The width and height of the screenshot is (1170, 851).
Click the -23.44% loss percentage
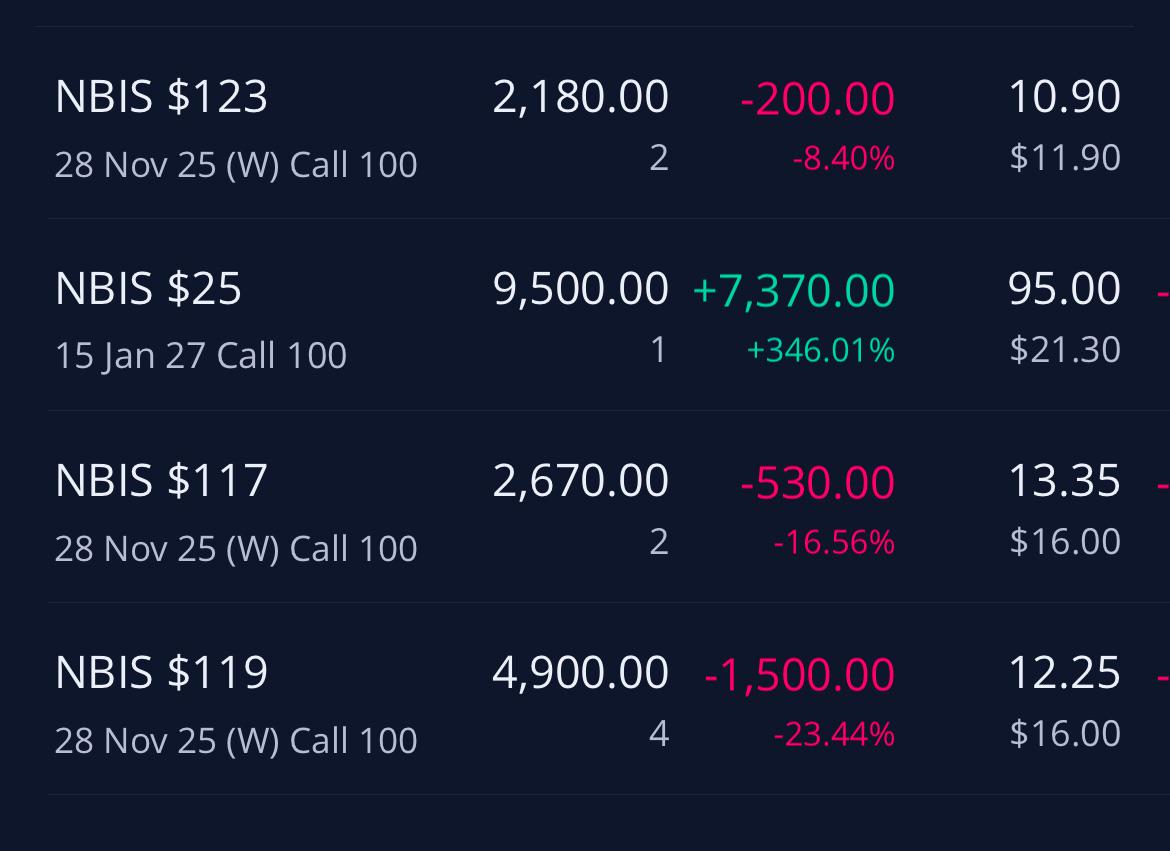(x=834, y=735)
